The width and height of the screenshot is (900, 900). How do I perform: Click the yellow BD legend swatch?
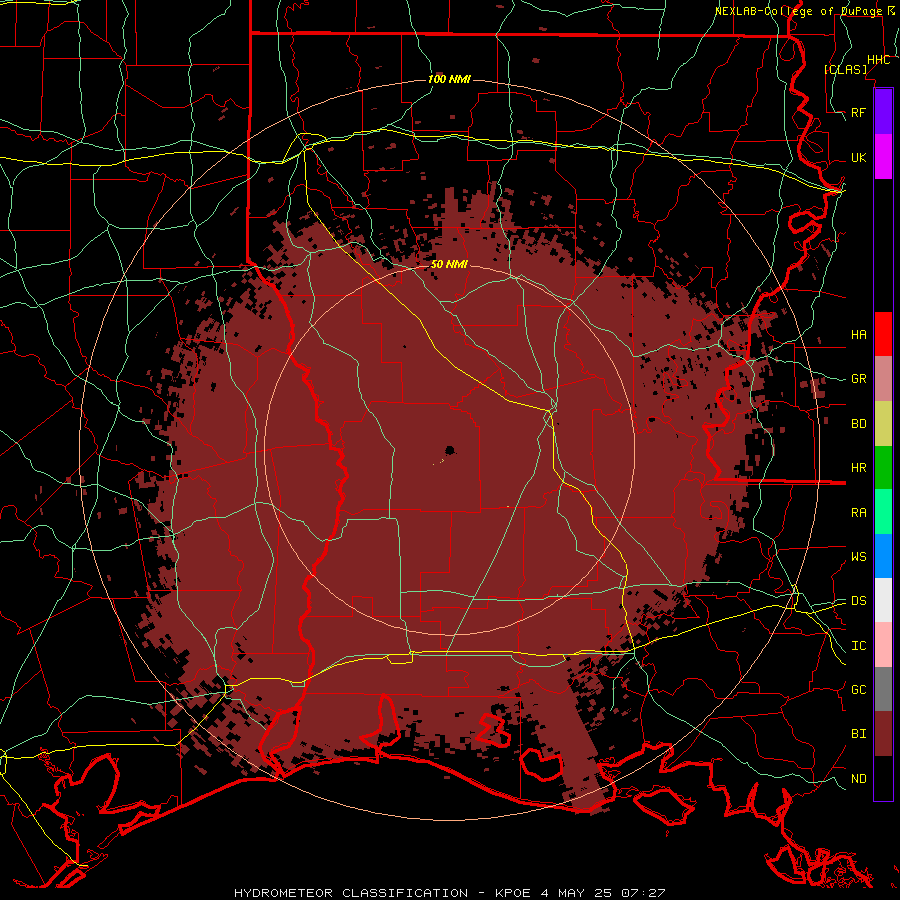(x=883, y=423)
